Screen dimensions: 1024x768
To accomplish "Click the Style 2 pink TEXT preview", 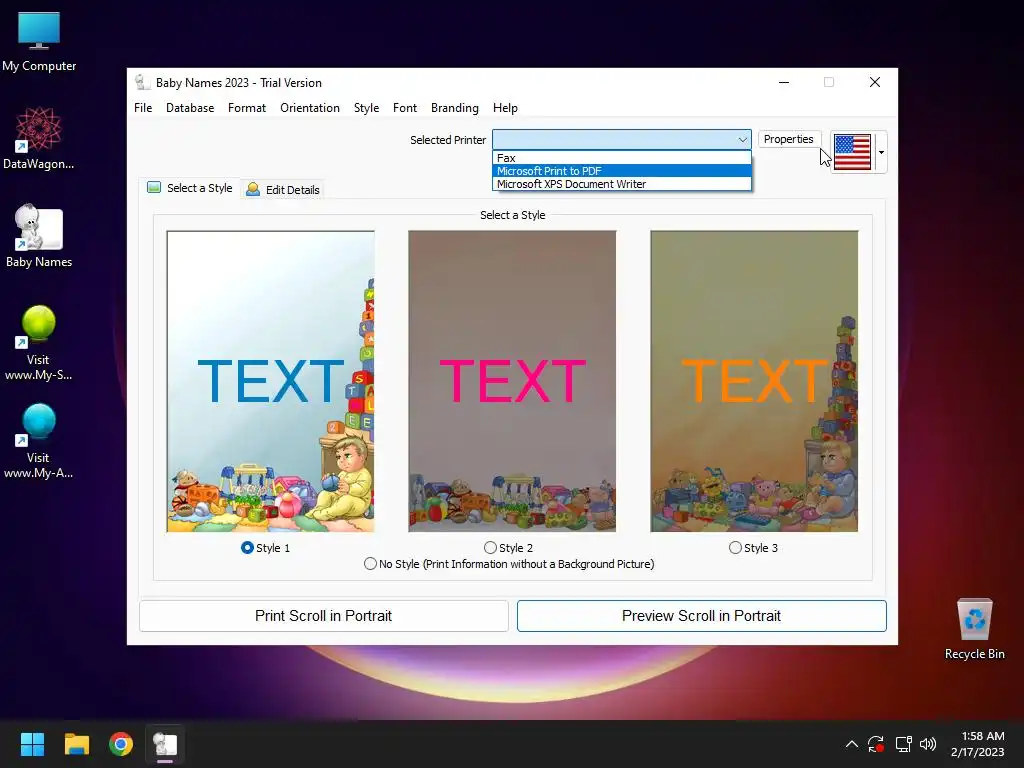I will 512,381.
